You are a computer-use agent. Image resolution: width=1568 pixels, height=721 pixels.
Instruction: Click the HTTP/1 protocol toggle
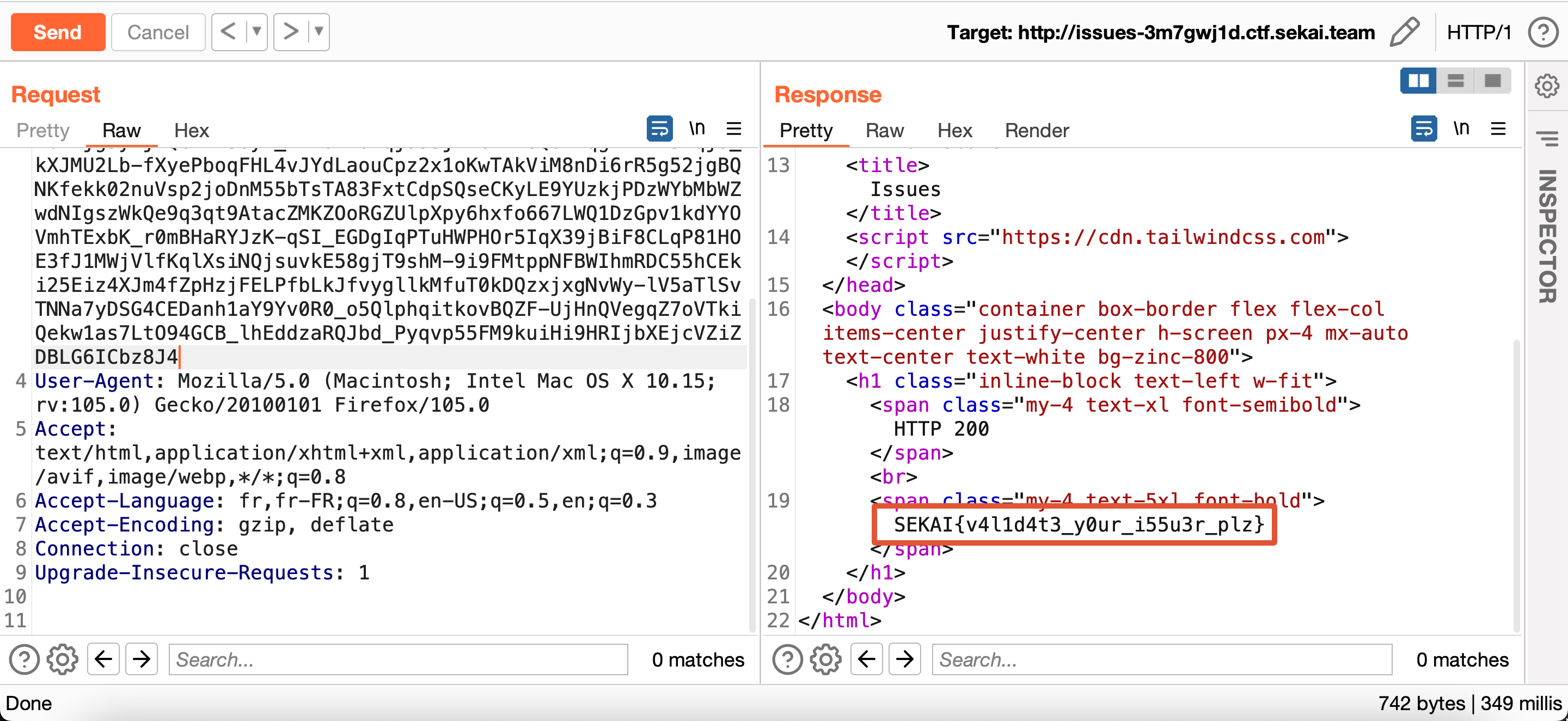pos(1479,32)
